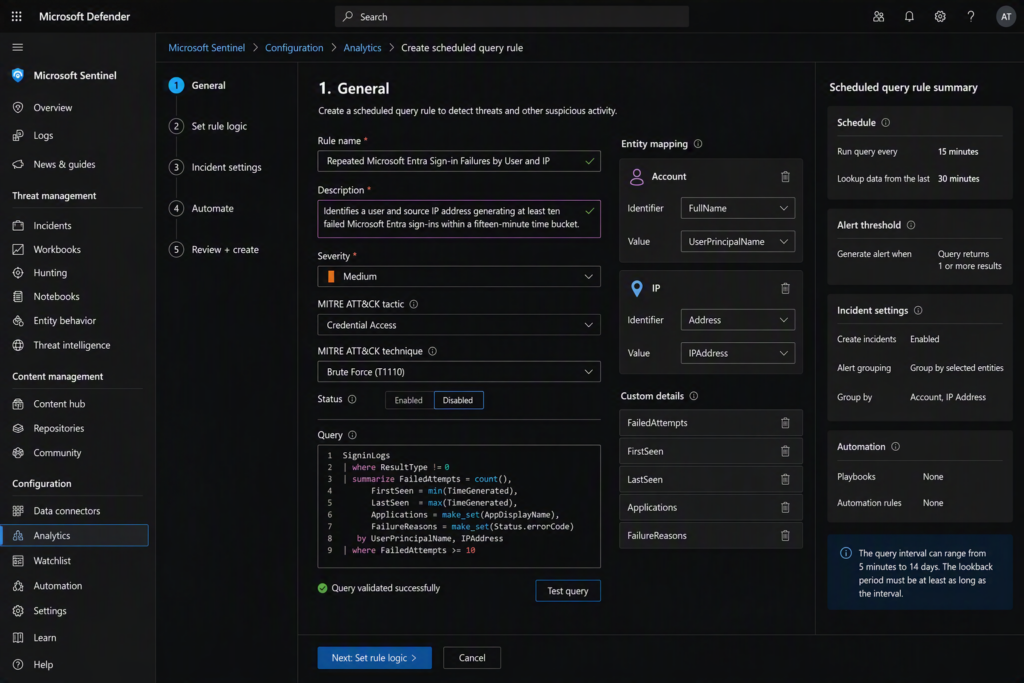Go to step 4 Automate
Screen dimensions: 1024x683
[201, 208]
